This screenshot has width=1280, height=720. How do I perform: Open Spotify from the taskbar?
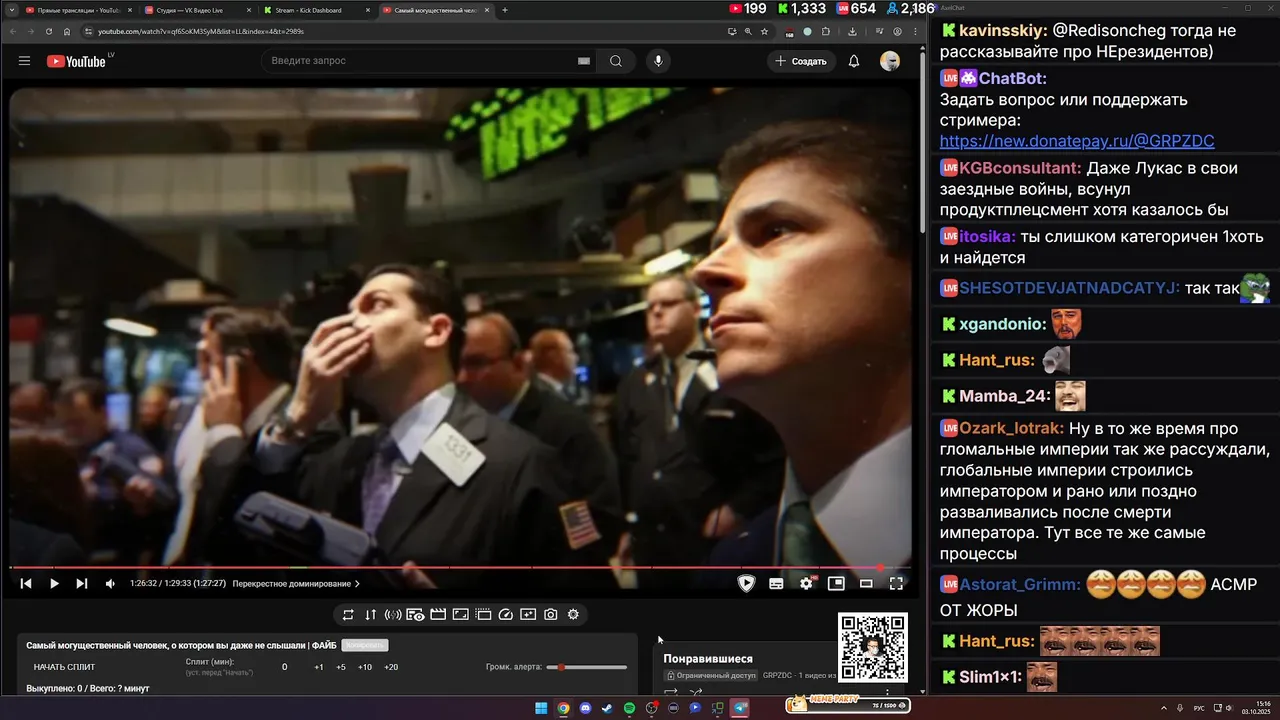click(x=629, y=708)
